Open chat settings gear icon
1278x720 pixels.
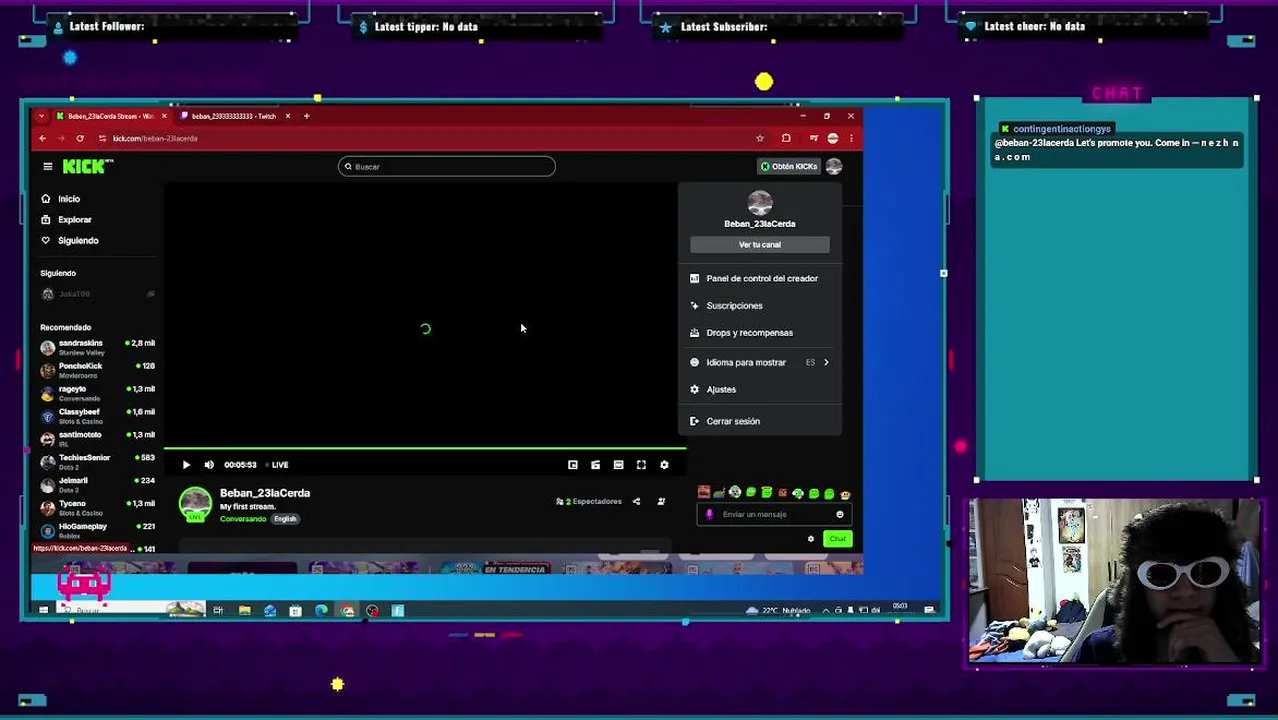click(x=811, y=539)
